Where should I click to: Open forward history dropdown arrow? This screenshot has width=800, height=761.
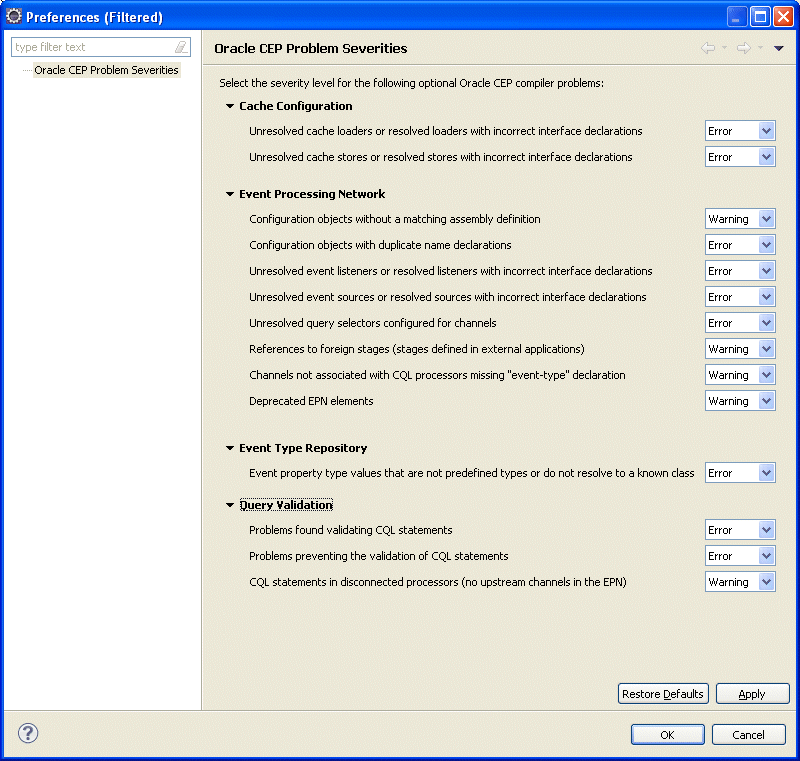[x=760, y=48]
